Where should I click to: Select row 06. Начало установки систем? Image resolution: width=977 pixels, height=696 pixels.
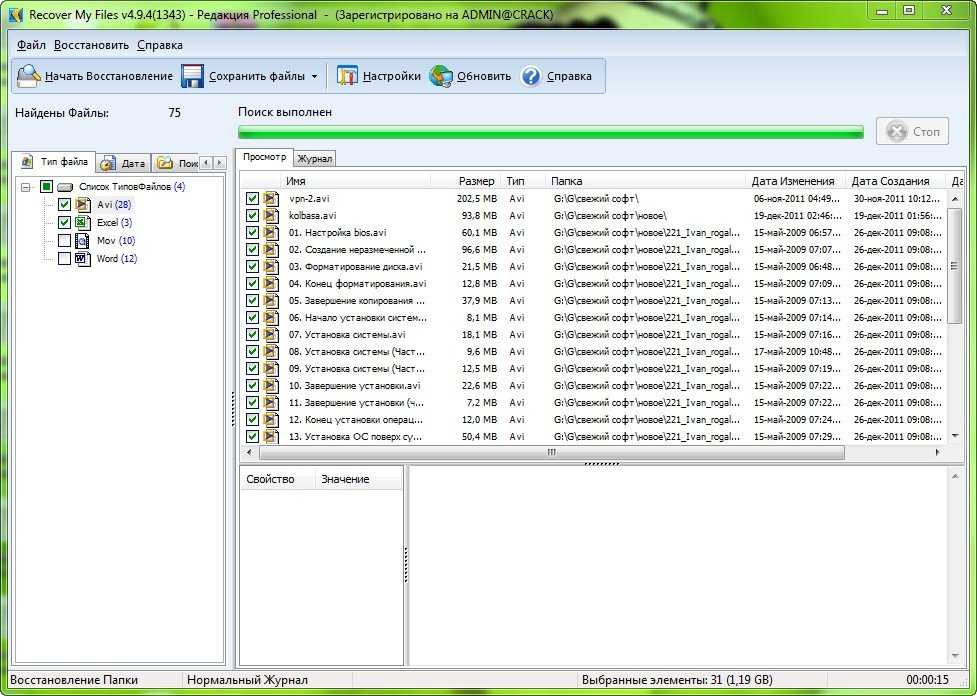[593, 318]
